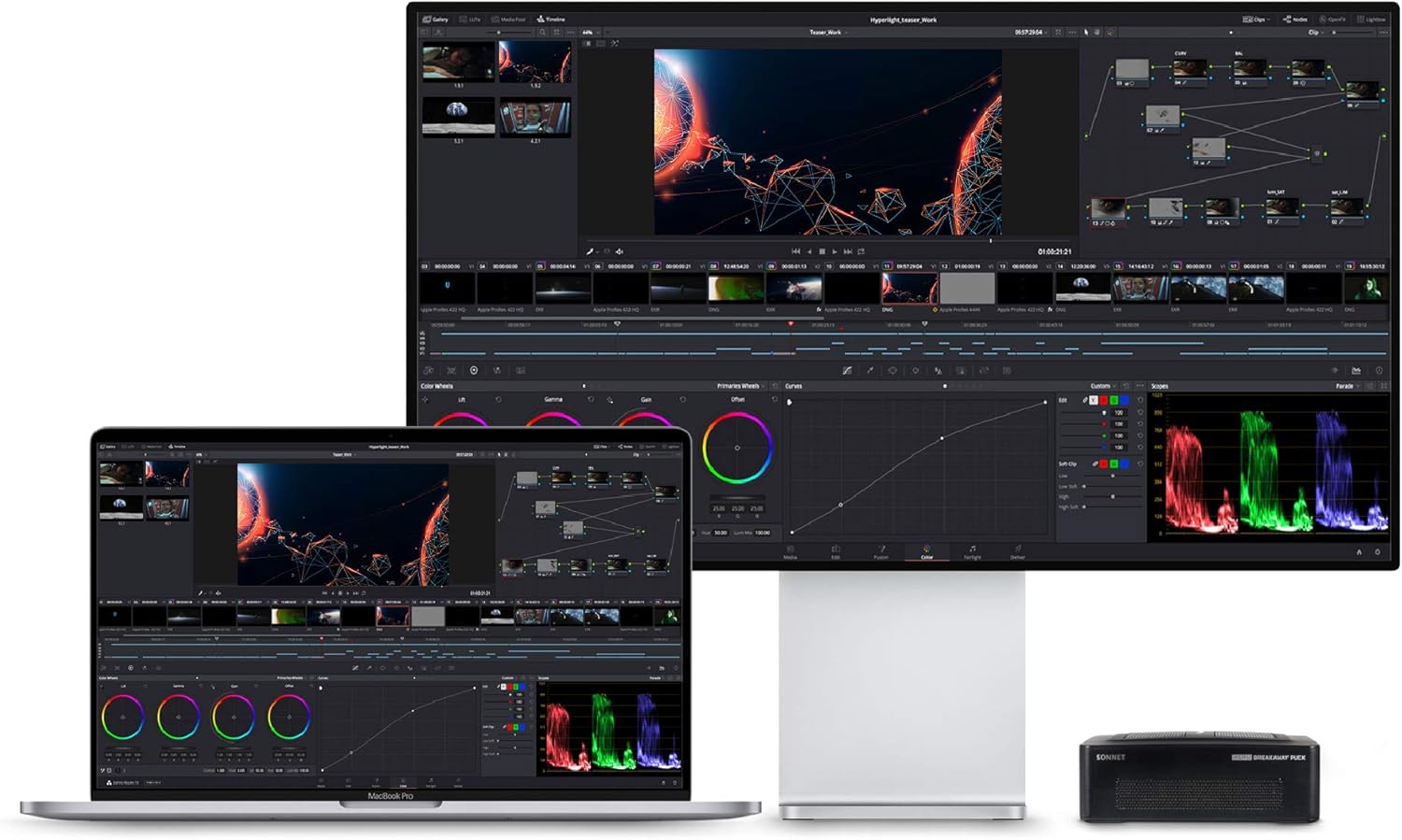Screen dimensions: 1402x840
Task: Toggle loop playback on the monitor viewer
Action: (861, 251)
